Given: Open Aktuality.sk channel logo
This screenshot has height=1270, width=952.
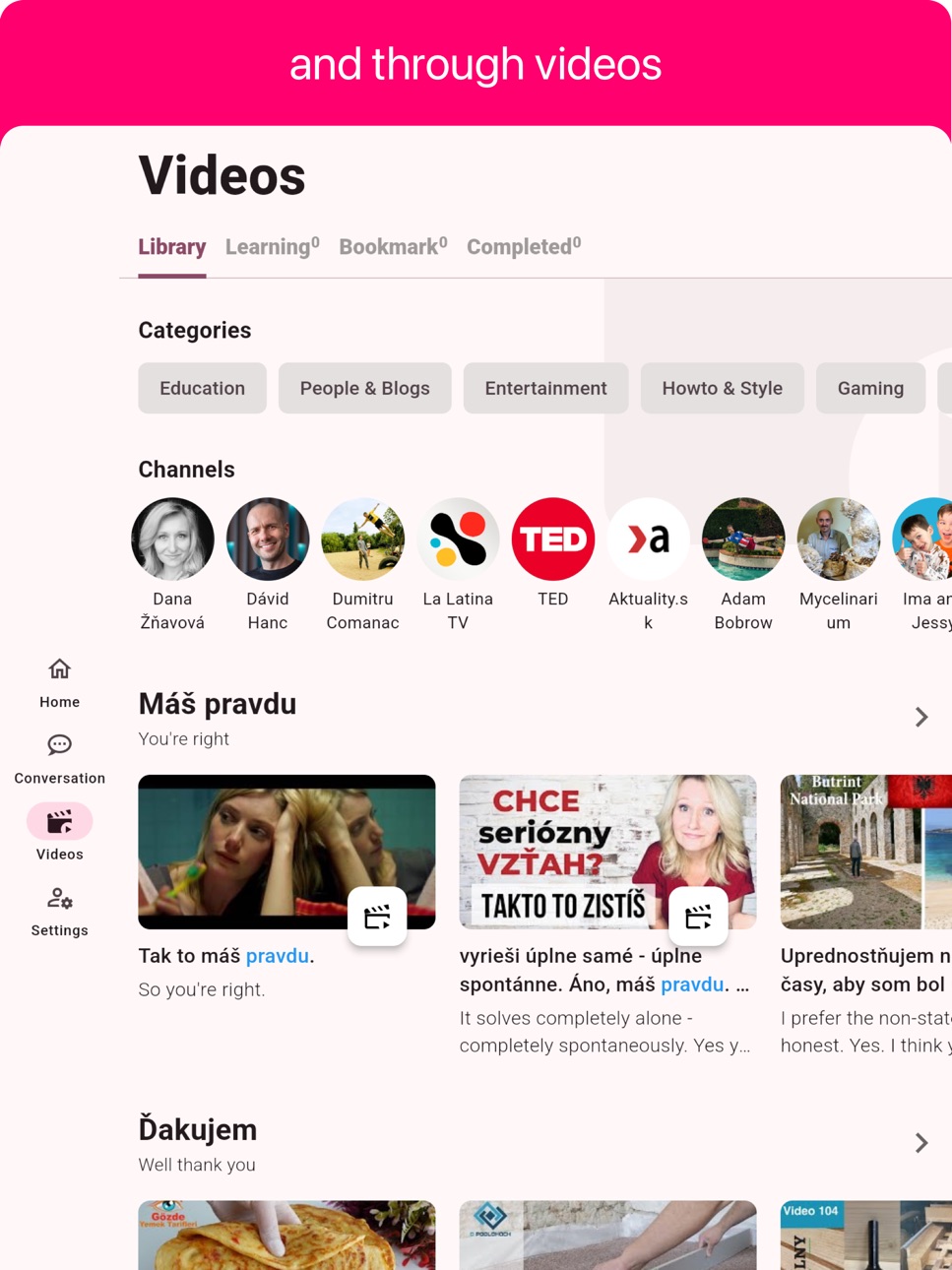Looking at the screenshot, I should point(648,539).
